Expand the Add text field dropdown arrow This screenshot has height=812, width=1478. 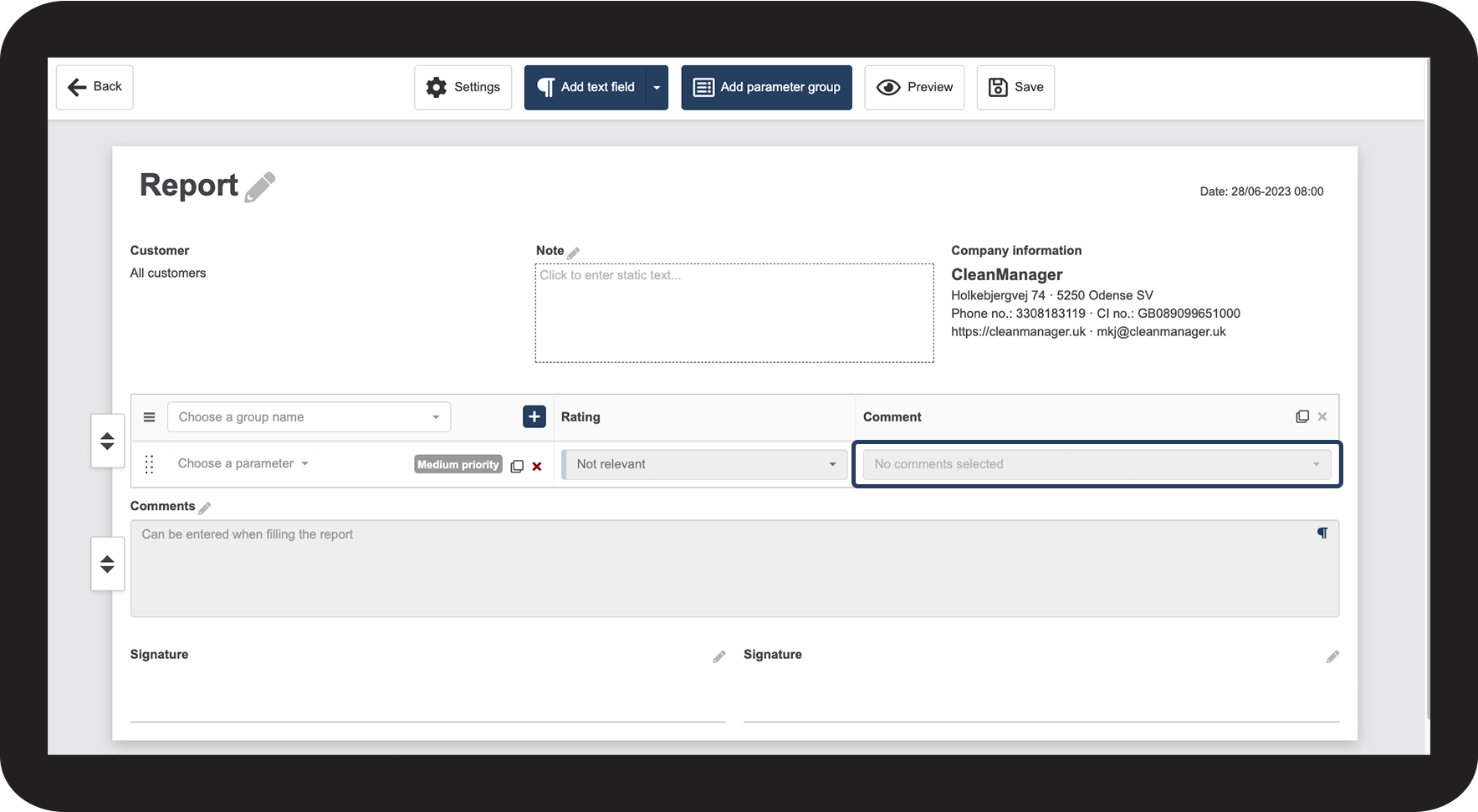tap(657, 87)
